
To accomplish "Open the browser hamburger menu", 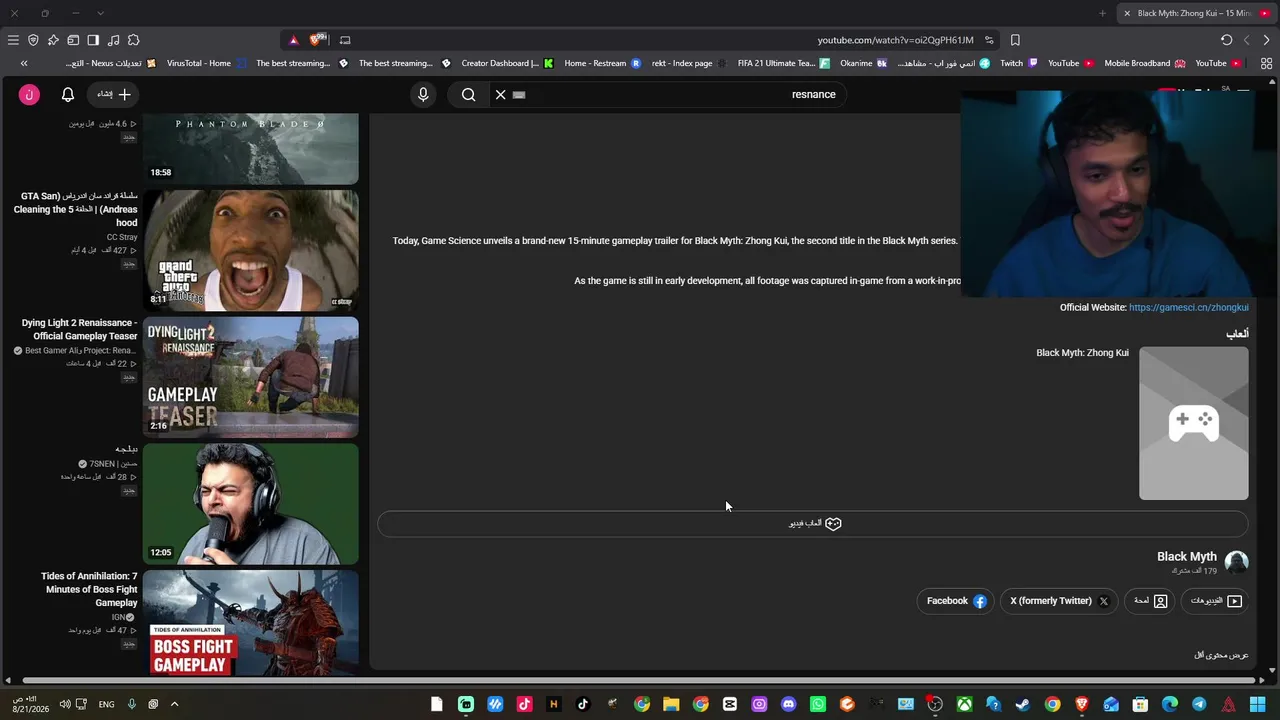I will [x=13, y=40].
